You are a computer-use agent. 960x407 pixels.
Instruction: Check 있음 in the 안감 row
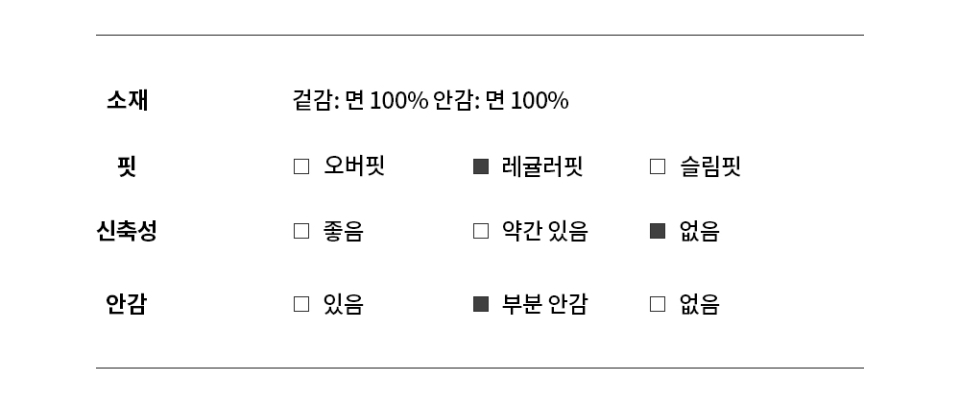(301, 305)
